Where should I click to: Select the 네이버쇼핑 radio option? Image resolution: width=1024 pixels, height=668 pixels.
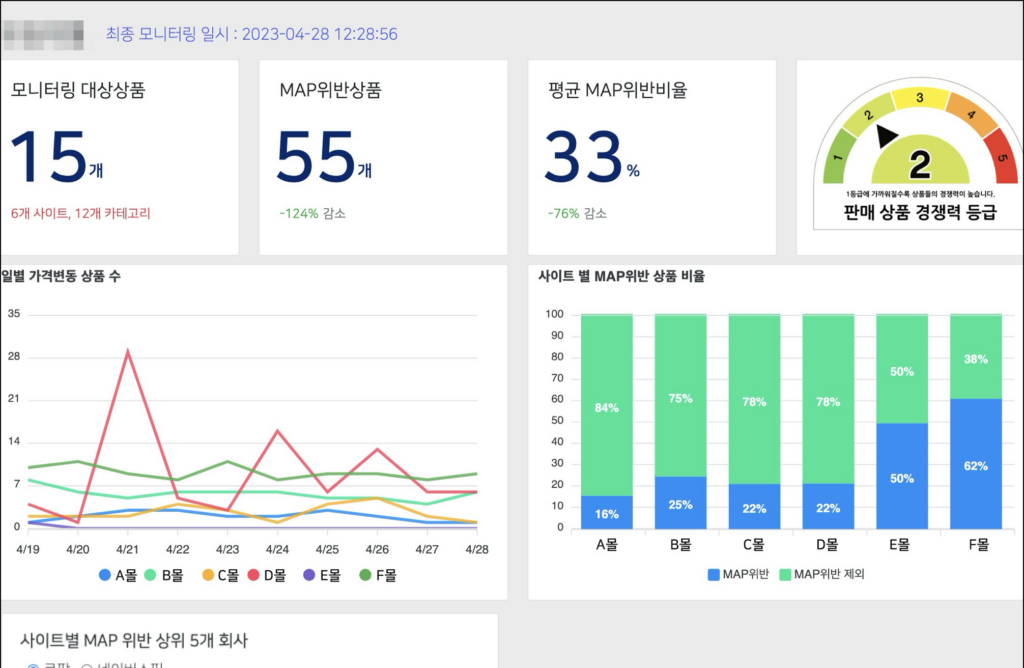tap(87, 664)
